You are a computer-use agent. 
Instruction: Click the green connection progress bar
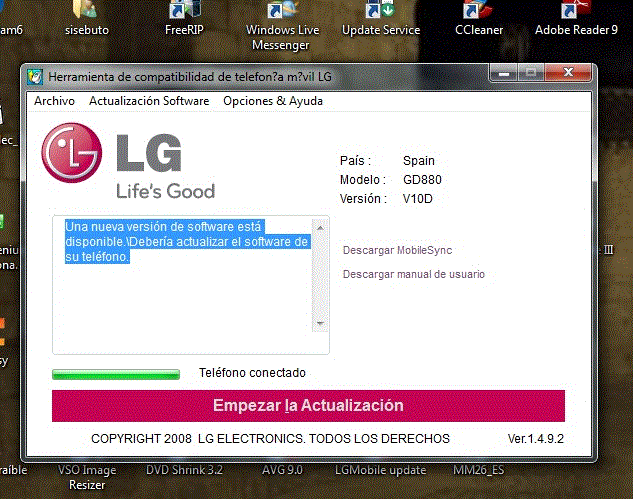coord(116,374)
